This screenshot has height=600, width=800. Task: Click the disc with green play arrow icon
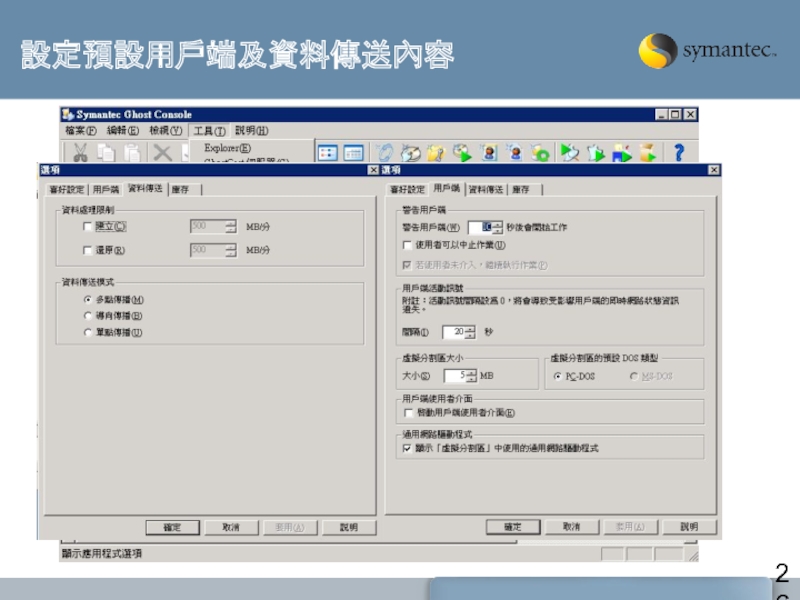[x=462, y=153]
